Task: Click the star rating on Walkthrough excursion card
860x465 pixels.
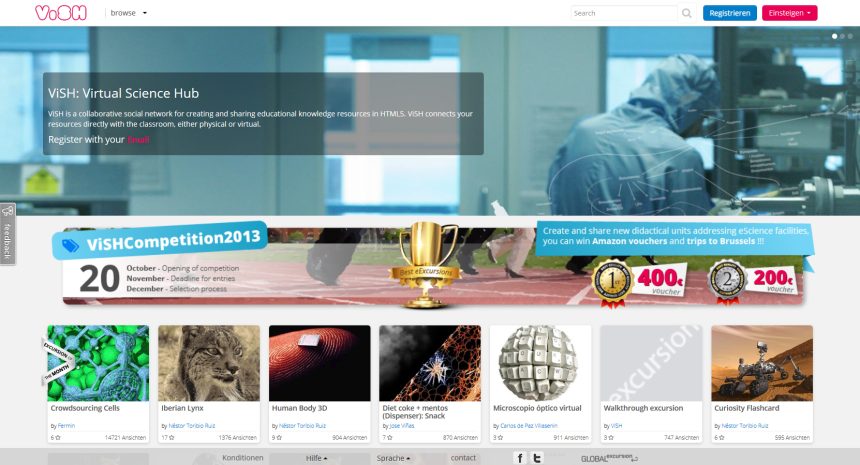Action: click(608, 438)
